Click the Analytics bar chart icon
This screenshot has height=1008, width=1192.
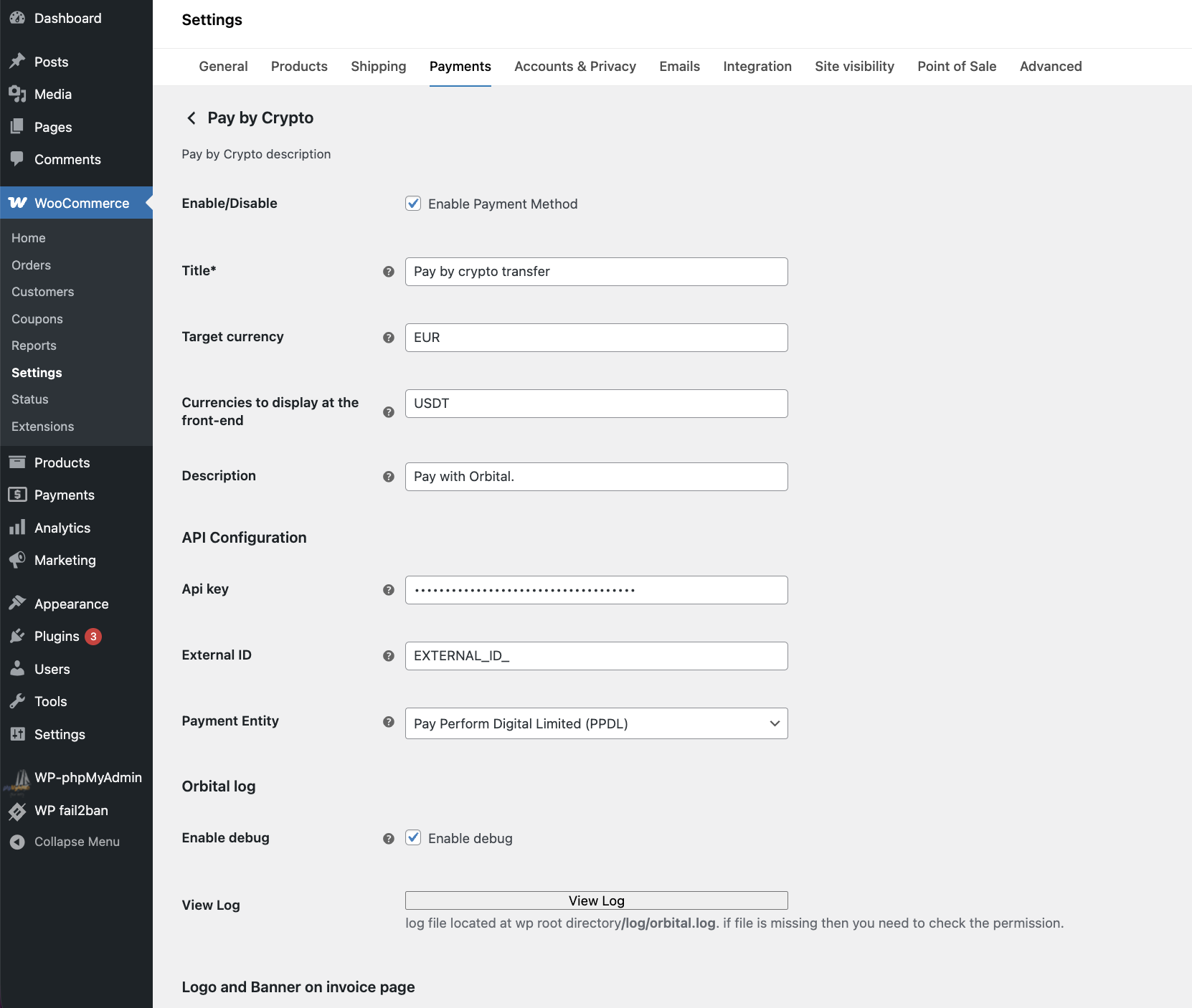(17, 528)
